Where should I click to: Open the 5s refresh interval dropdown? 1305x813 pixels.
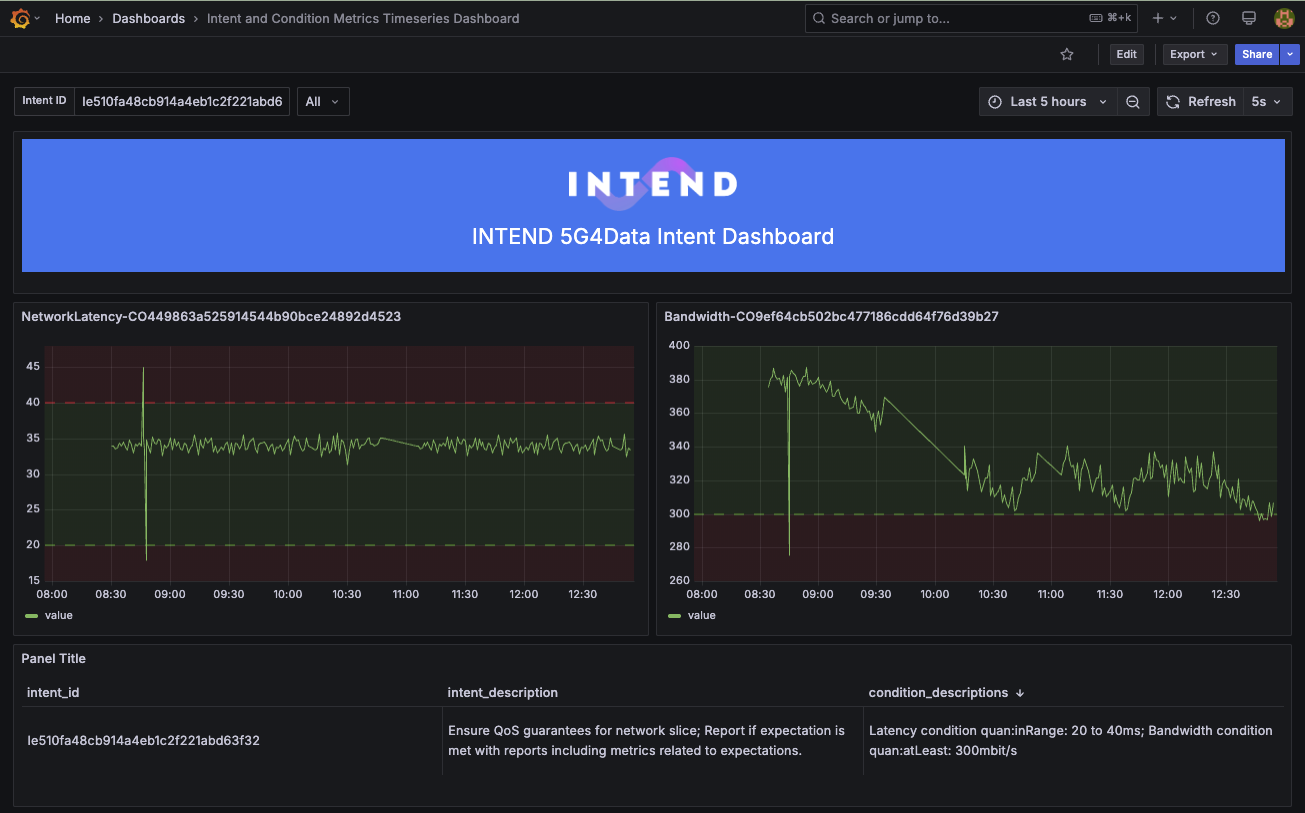click(1267, 101)
